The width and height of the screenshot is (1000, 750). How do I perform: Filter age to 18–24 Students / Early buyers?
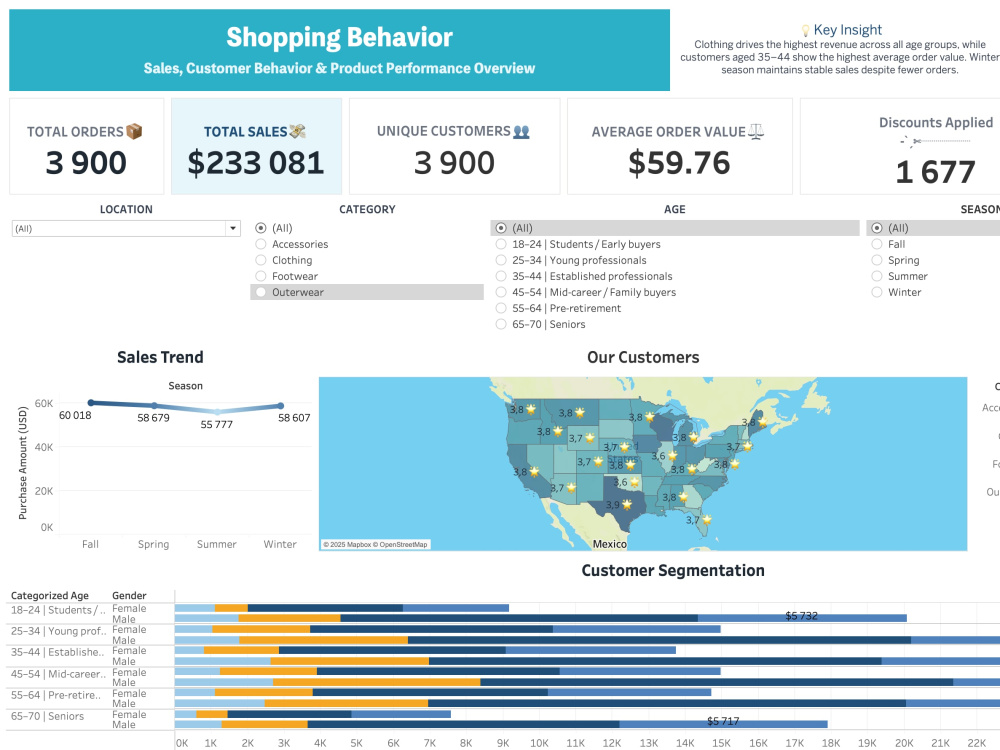(x=501, y=244)
